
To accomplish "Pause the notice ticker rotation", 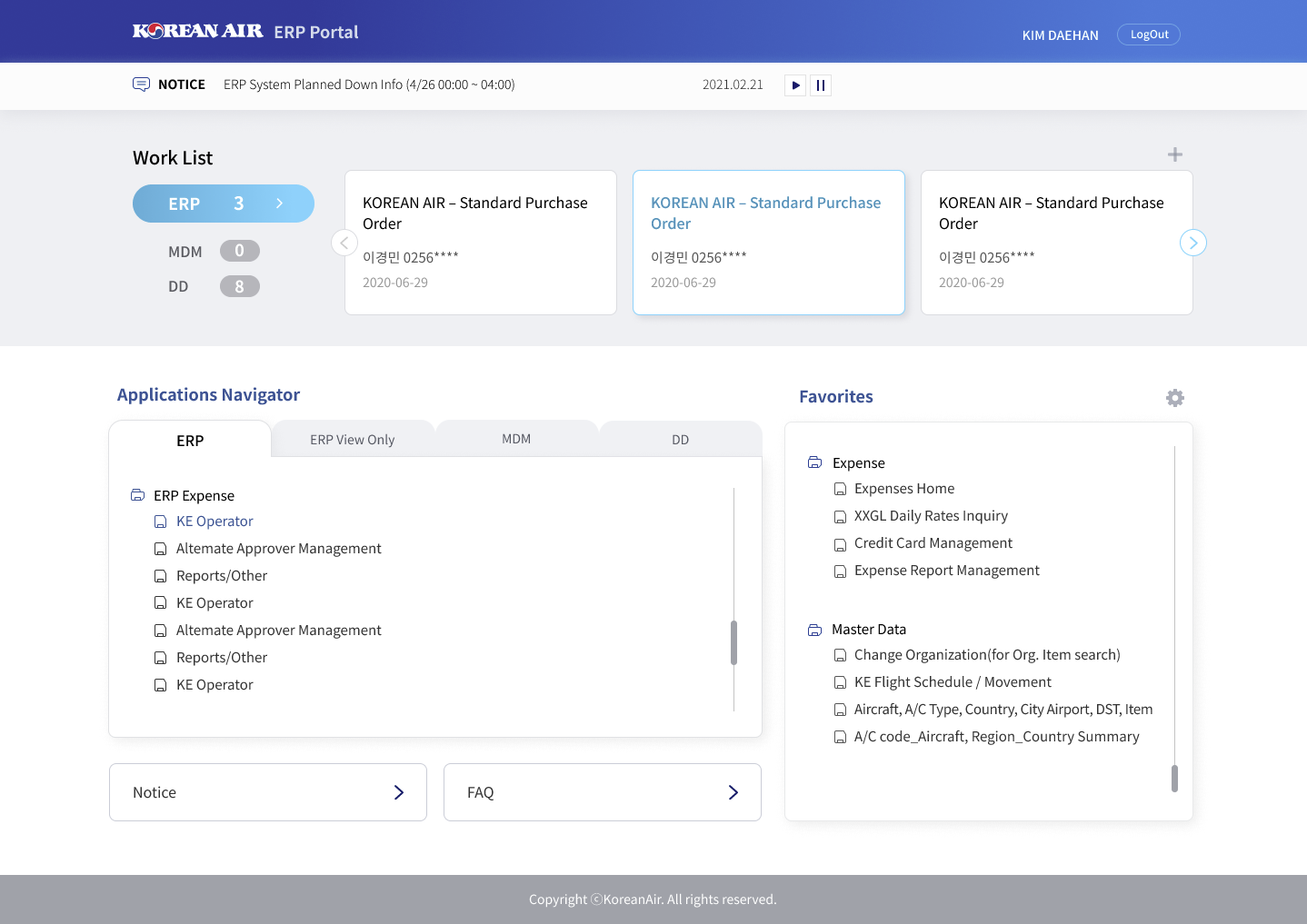I will 821,85.
